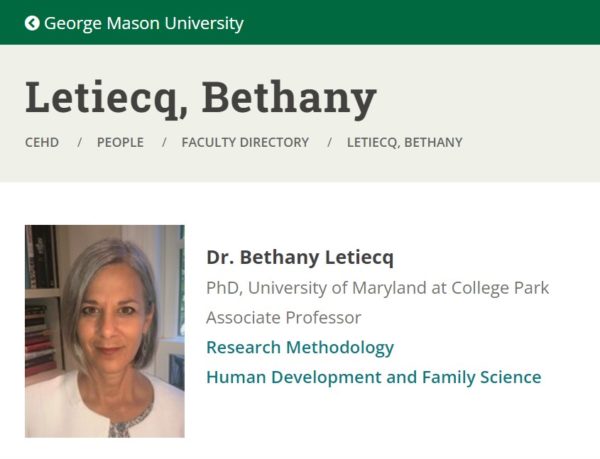
Task: Click Dr. Bethany Letiecq's profile photo
Action: 104,331
